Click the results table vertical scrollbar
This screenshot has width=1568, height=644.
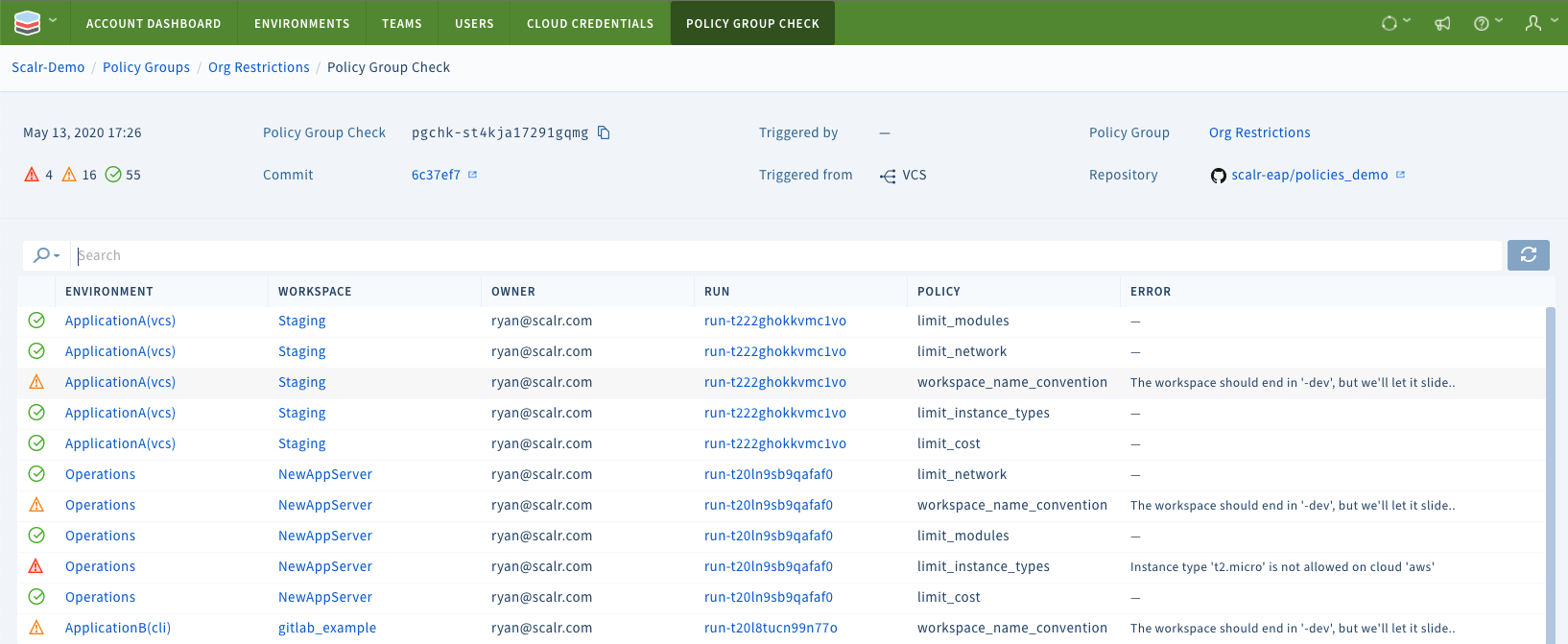click(x=1551, y=475)
